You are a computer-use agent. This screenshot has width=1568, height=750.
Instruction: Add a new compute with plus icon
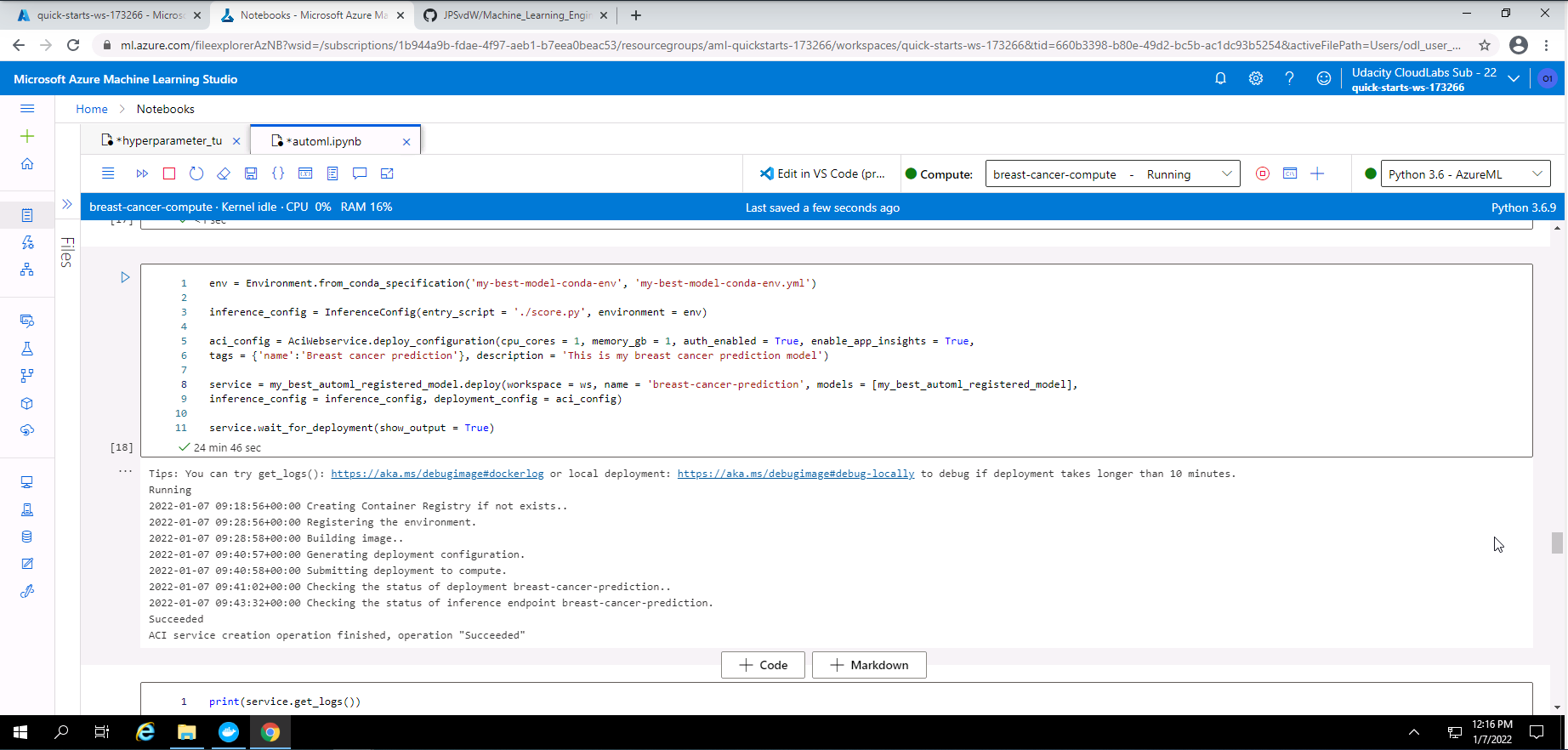tap(1317, 173)
